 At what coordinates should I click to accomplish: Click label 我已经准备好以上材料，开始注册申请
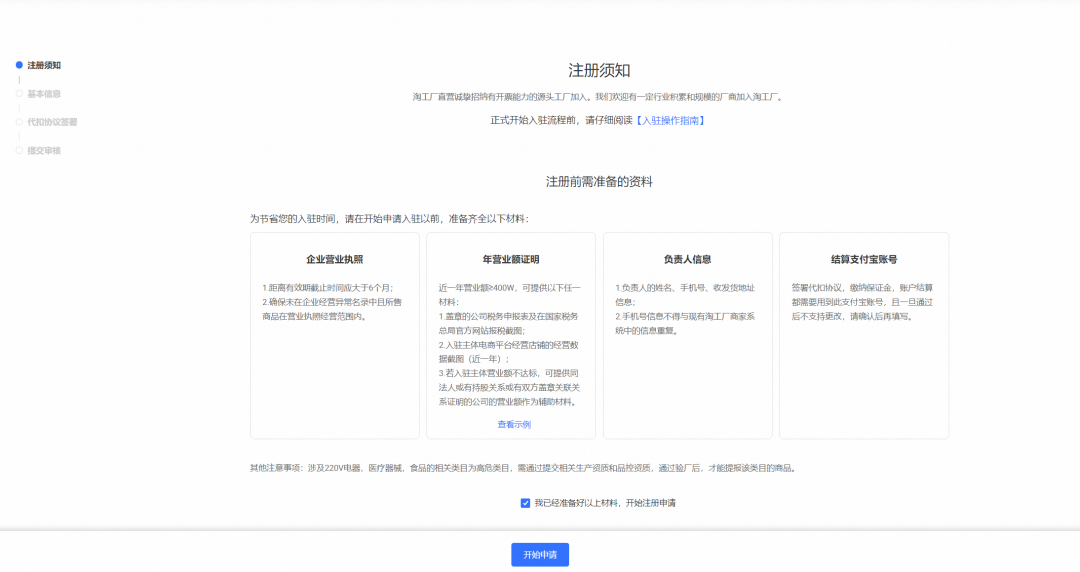coord(605,503)
